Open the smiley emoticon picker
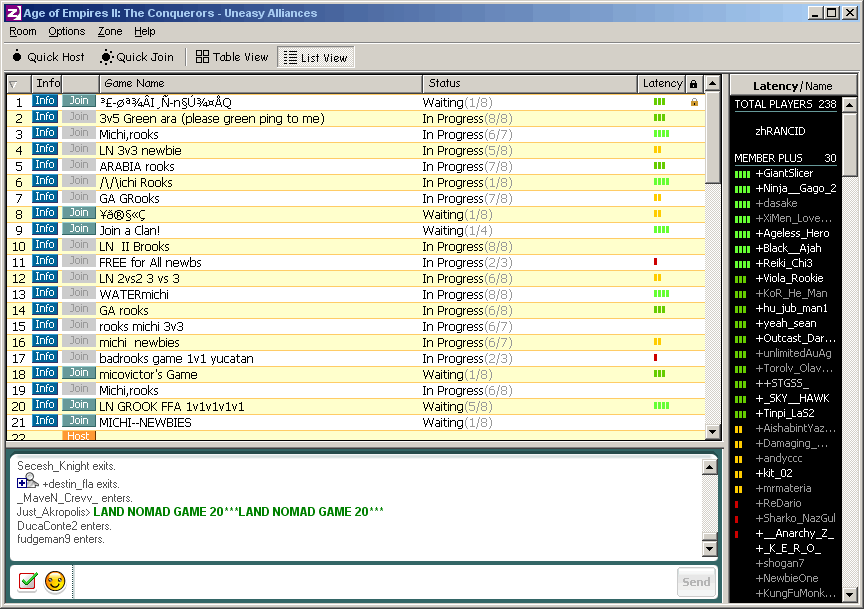864x609 pixels. pyautogui.click(x=55, y=582)
